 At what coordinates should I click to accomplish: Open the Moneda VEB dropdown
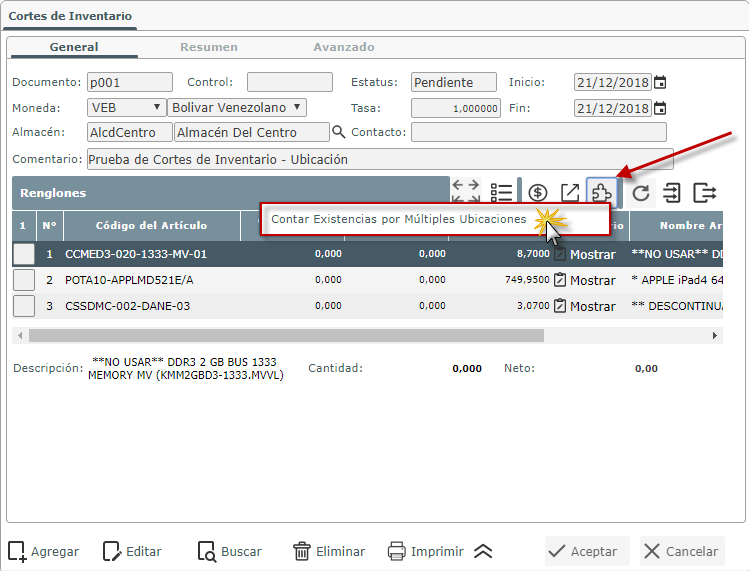click(x=126, y=107)
